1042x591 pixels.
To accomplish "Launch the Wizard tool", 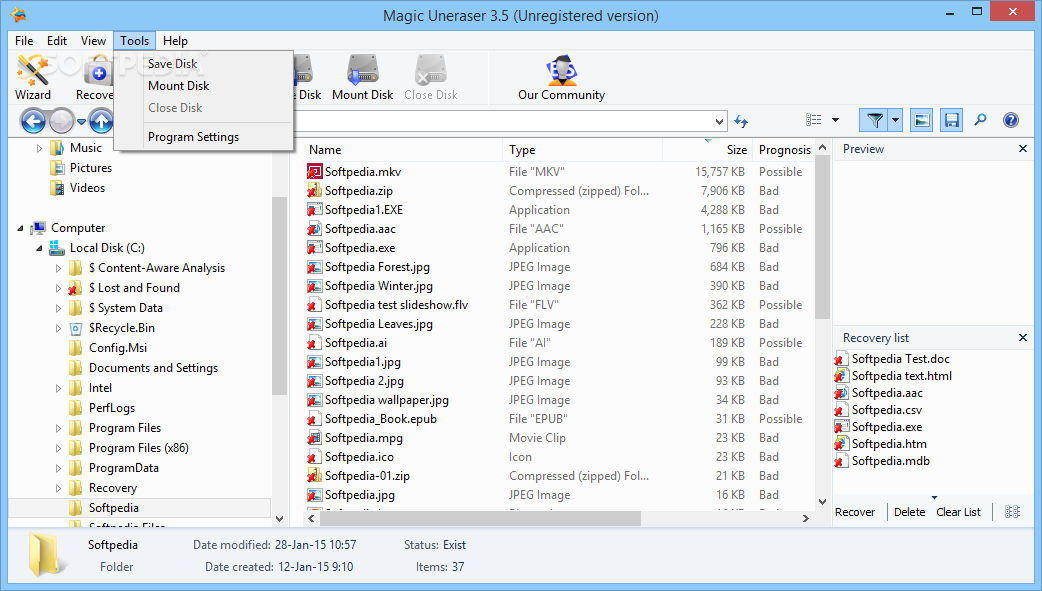I will pos(33,77).
